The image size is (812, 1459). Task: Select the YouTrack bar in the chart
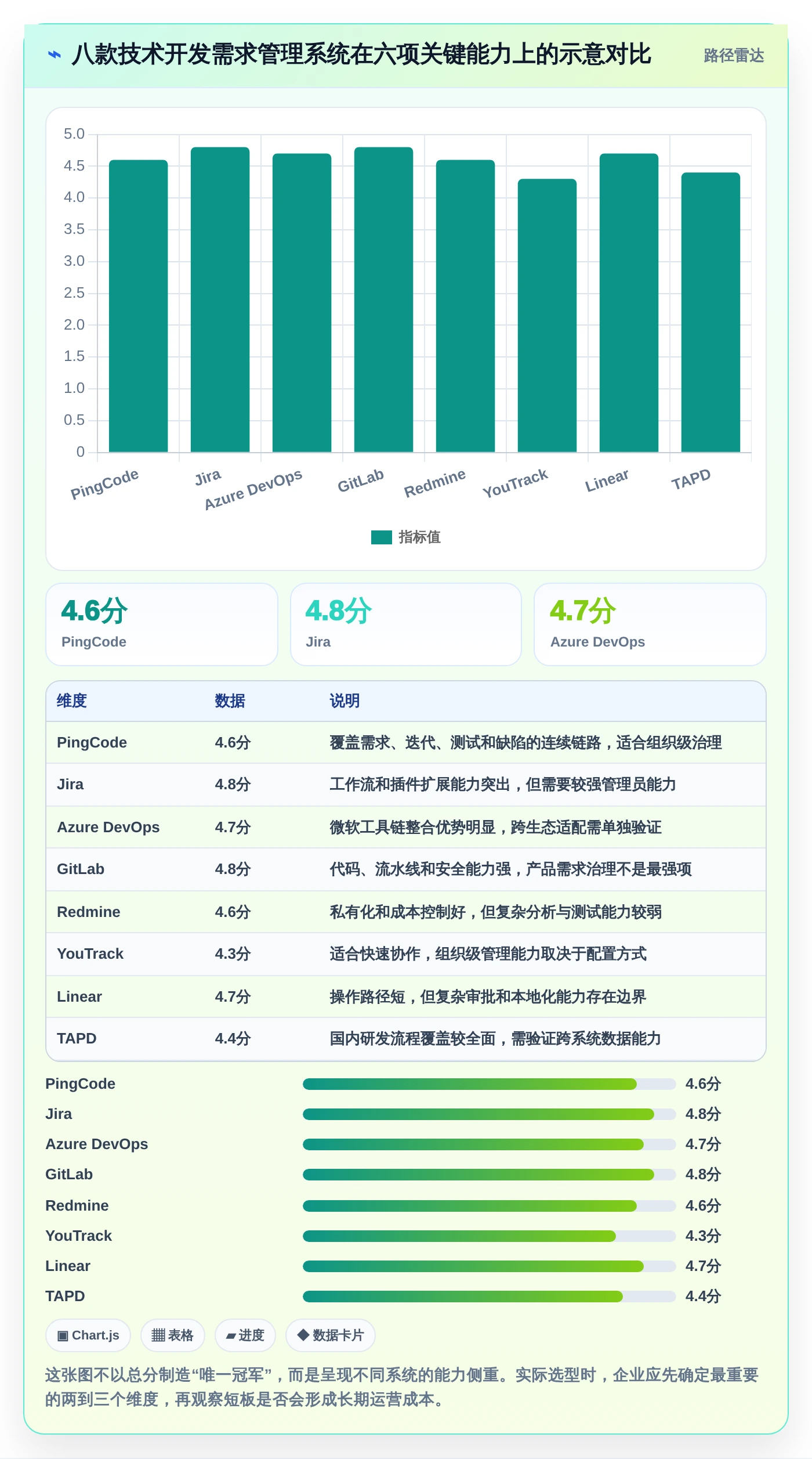click(x=548, y=316)
